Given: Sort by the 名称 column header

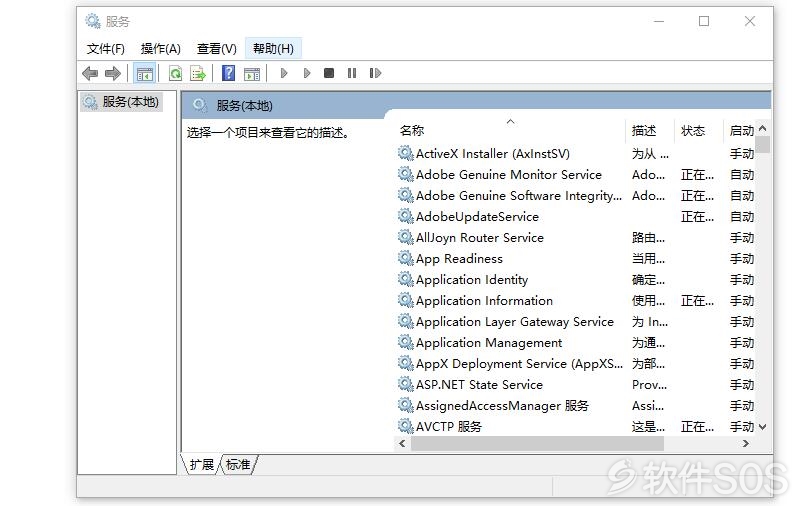Looking at the screenshot, I should click(412, 130).
